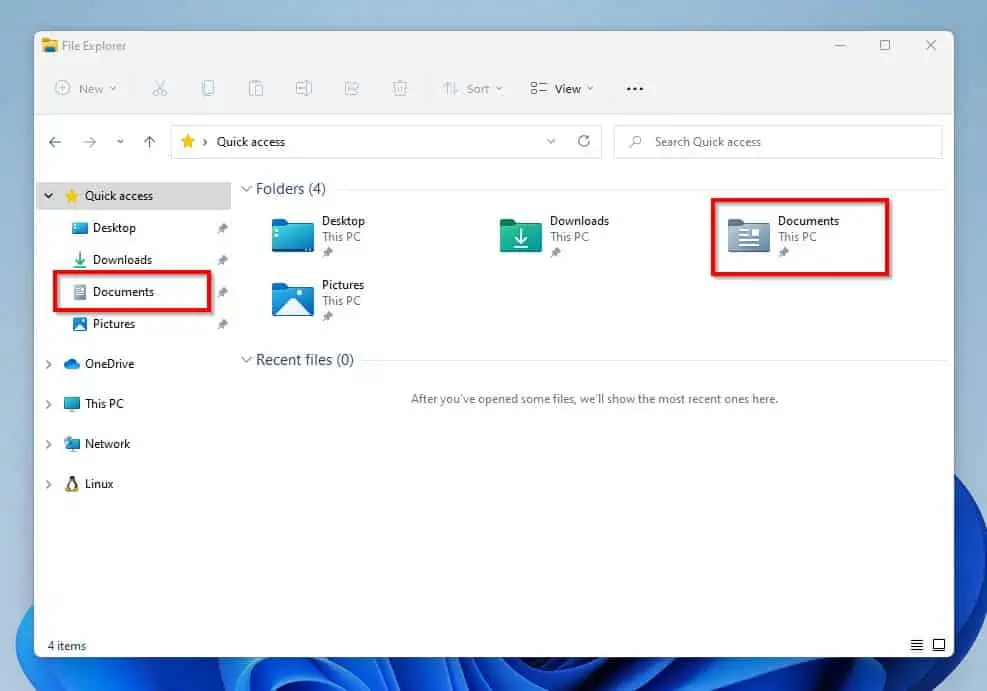Select Linux in the sidebar
The width and height of the screenshot is (987, 691).
[x=99, y=483]
